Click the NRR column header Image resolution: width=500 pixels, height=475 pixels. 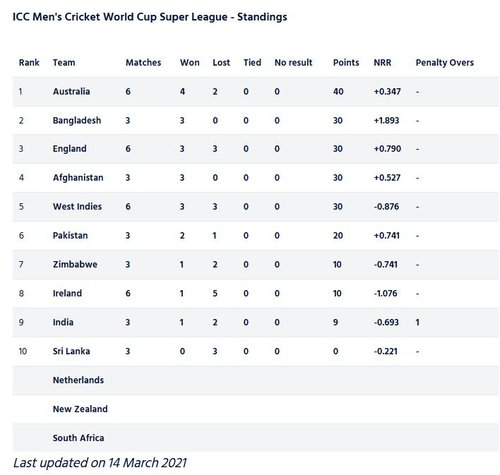tap(382, 63)
